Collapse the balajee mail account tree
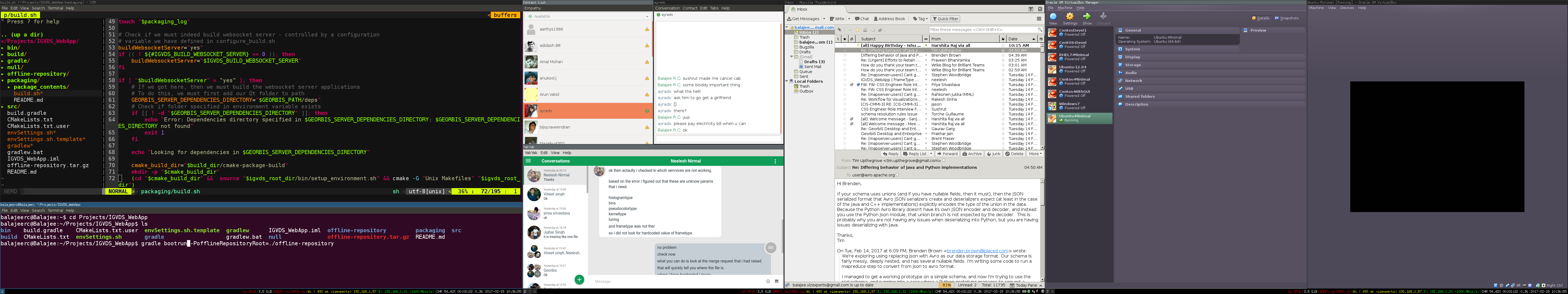Image resolution: width=1568 pixels, height=294 pixels. point(787,27)
